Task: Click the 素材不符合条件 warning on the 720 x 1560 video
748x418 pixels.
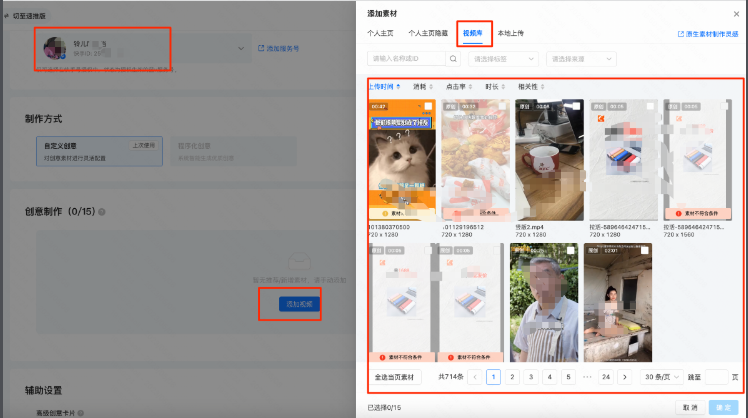Action: click(x=697, y=213)
